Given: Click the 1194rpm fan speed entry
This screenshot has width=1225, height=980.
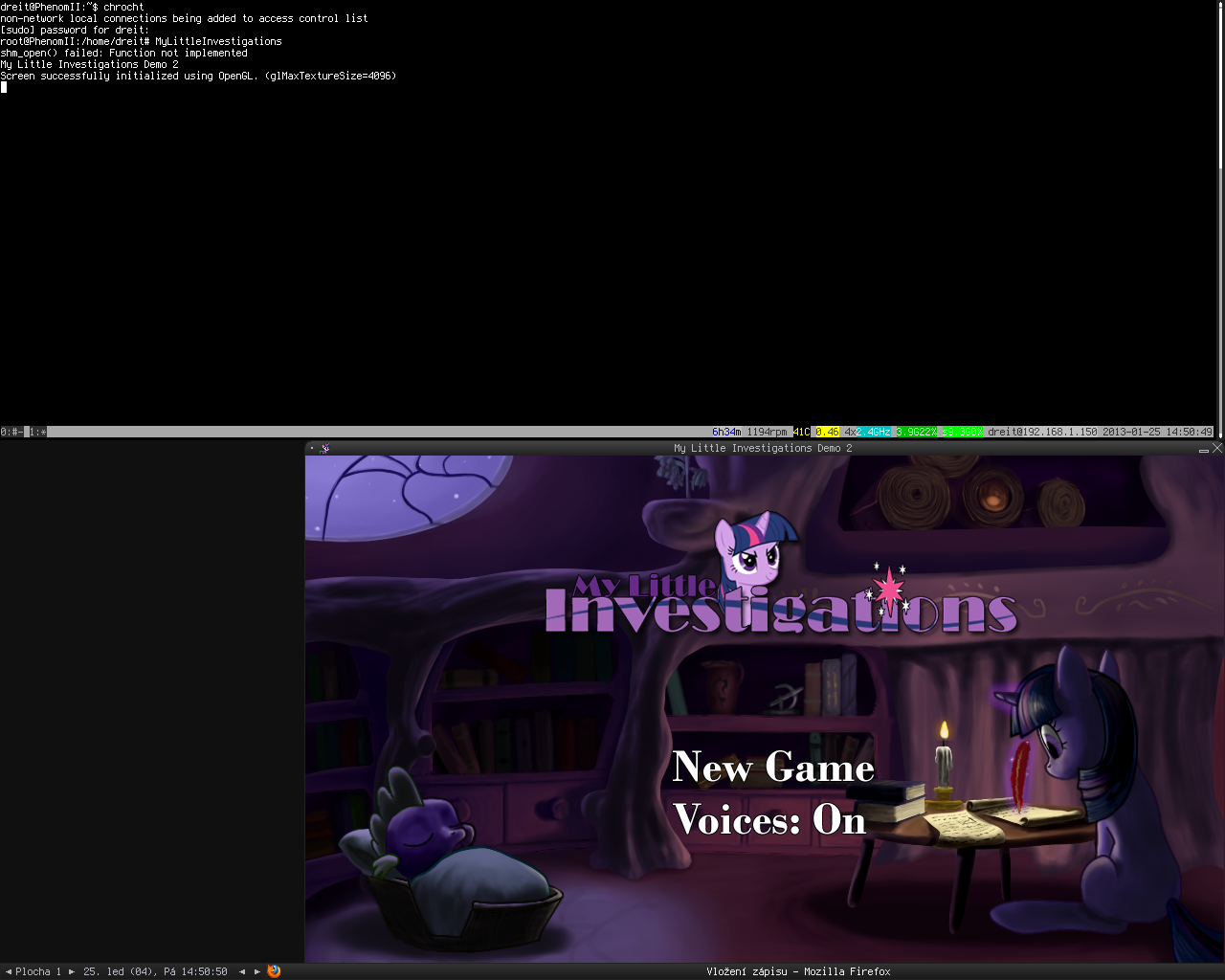Looking at the screenshot, I should coord(767,433).
